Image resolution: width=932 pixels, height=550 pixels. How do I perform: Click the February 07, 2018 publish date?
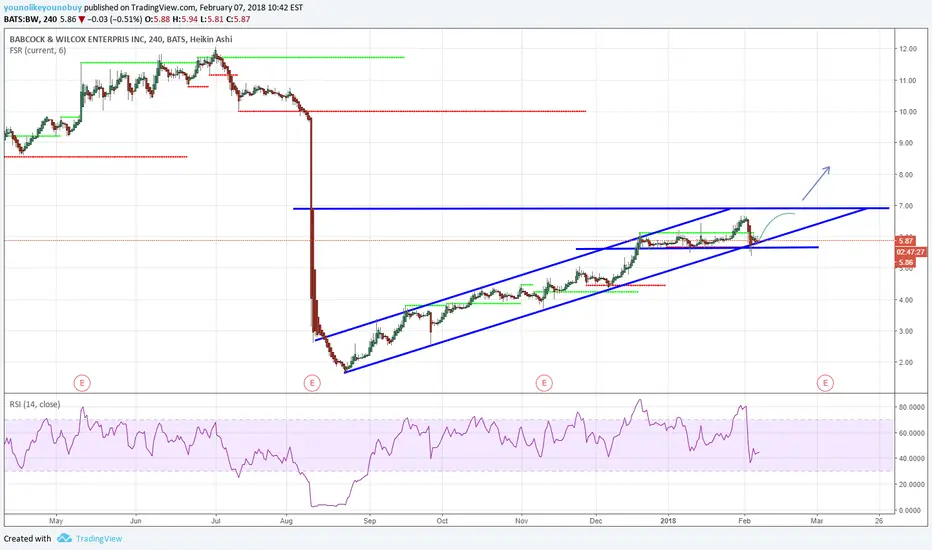click(235, 8)
